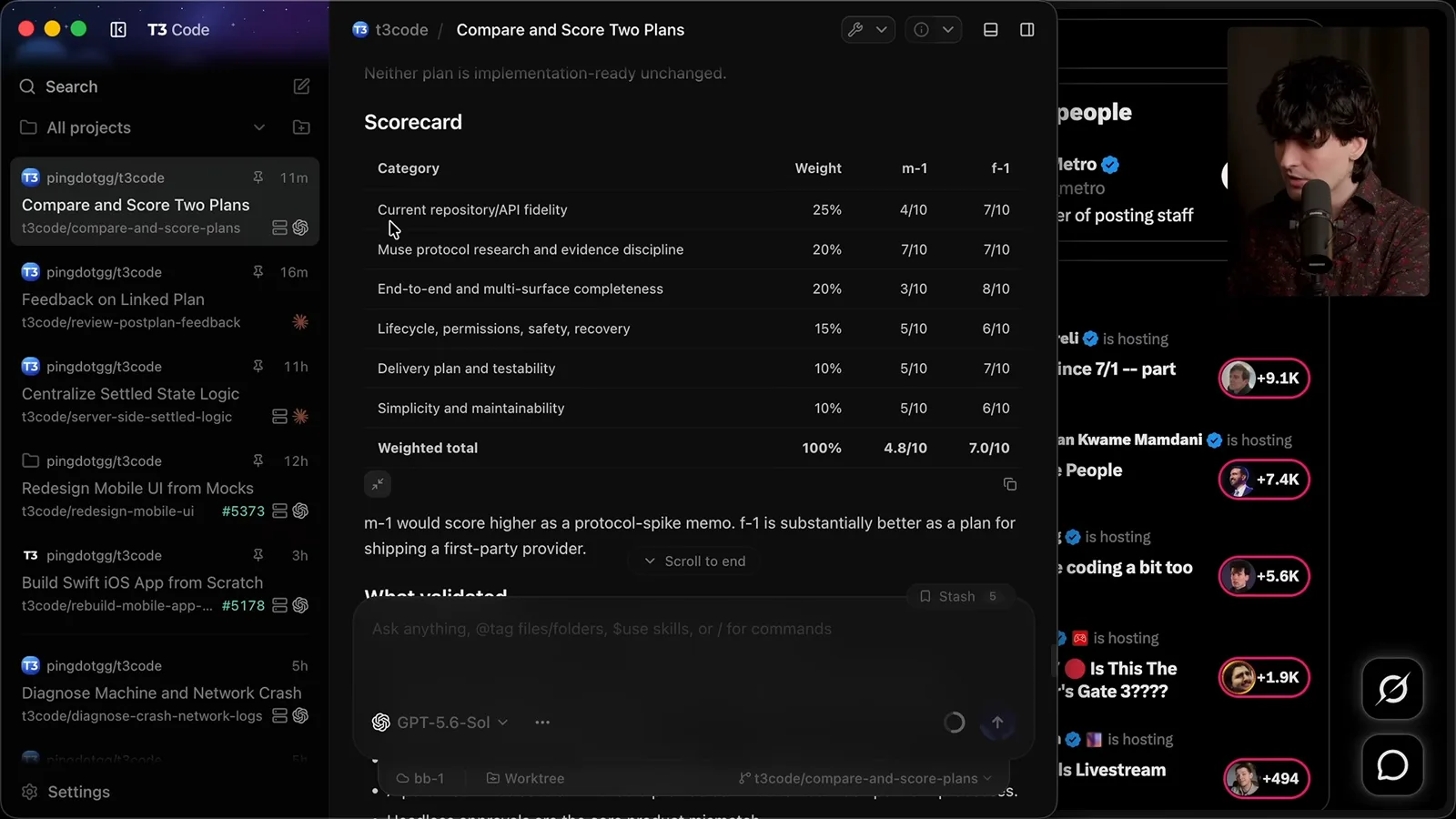Click the Claude starburst icon on Feedback thread
The image size is (1456, 819).
300,322
